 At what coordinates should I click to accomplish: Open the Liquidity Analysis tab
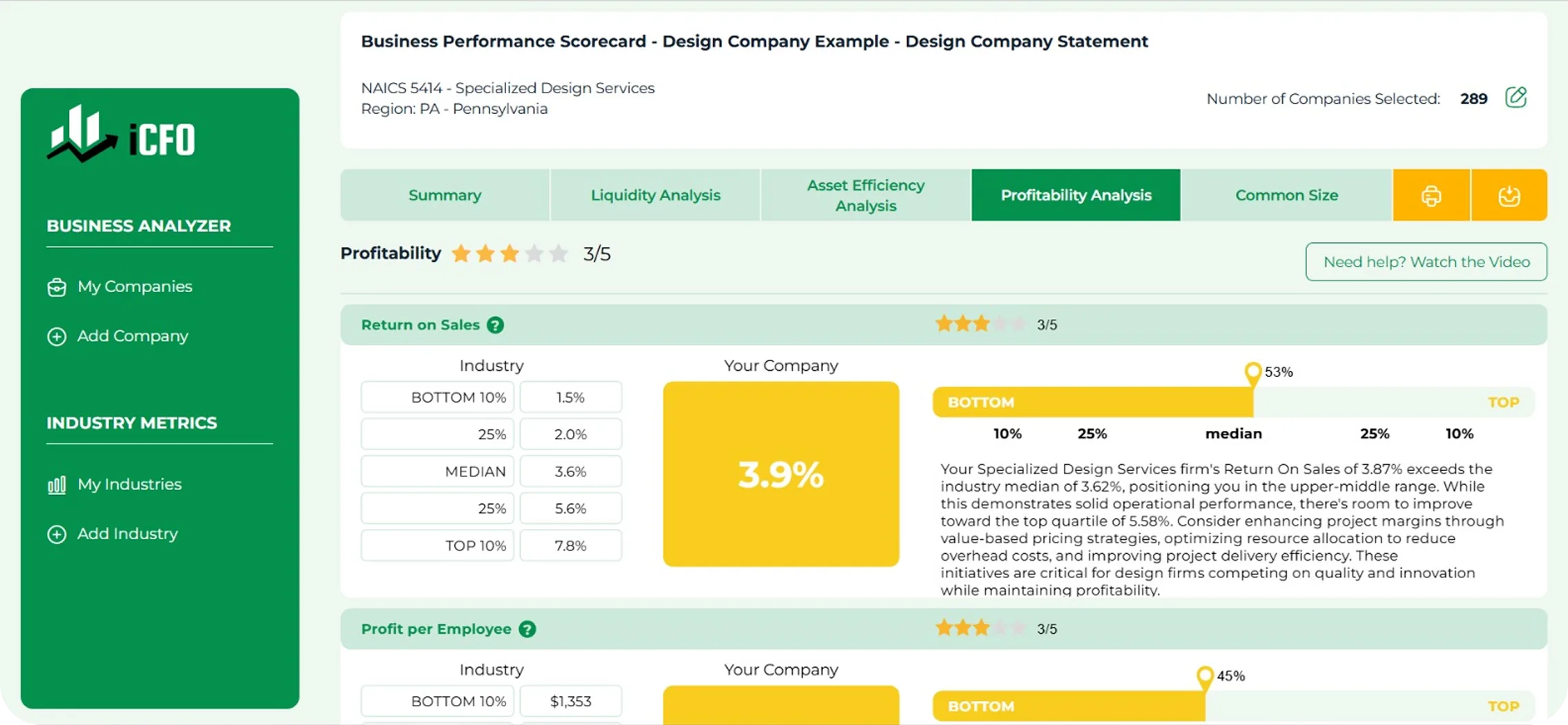(x=655, y=195)
